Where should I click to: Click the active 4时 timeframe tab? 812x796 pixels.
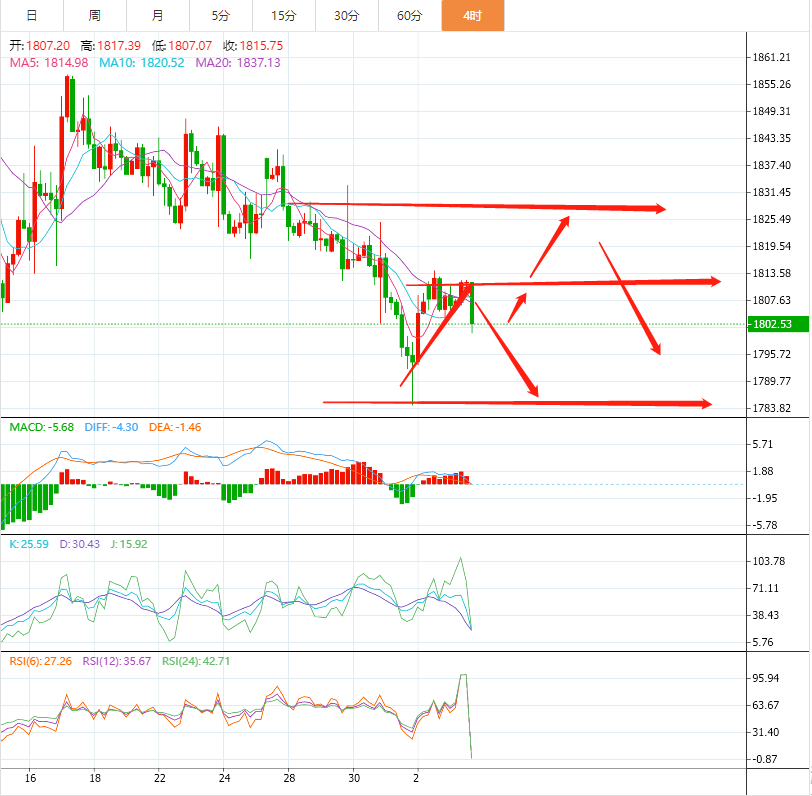coord(473,16)
